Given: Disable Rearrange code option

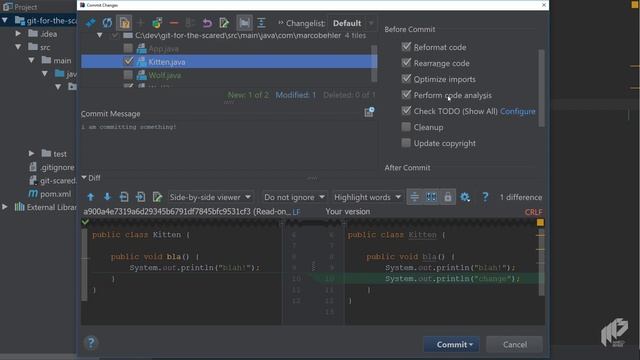Looking at the screenshot, I should [x=406, y=62].
